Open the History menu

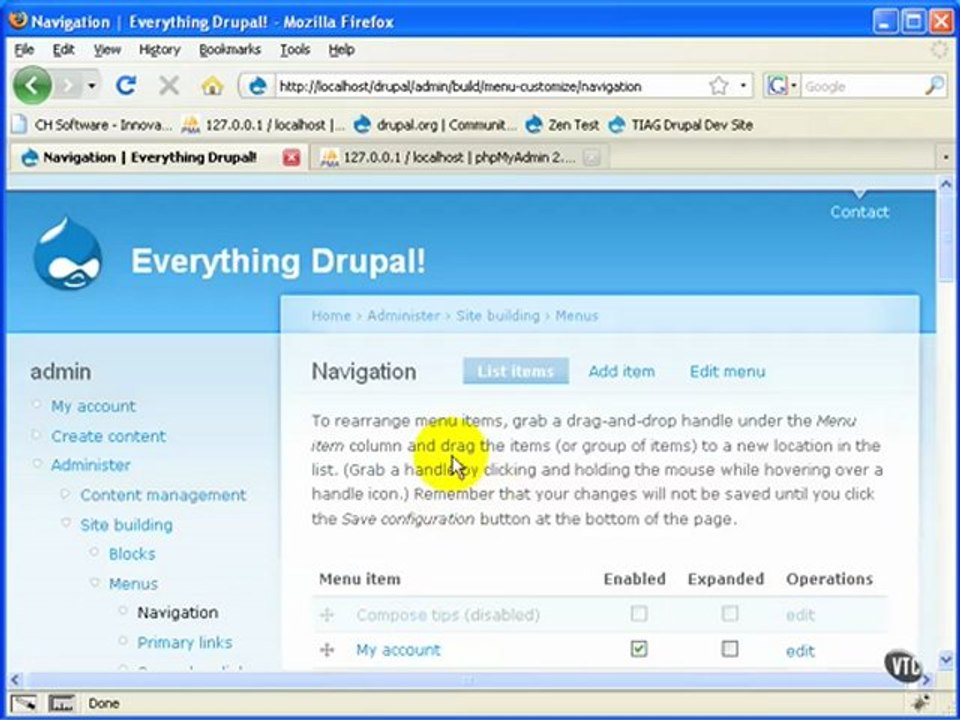click(x=159, y=50)
